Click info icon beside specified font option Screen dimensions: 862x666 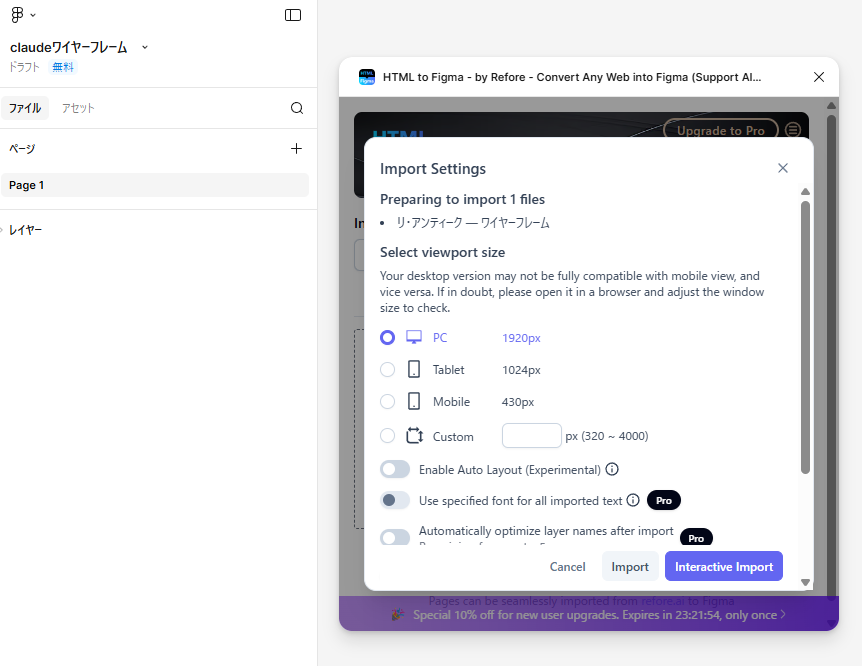click(x=632, y=500)
